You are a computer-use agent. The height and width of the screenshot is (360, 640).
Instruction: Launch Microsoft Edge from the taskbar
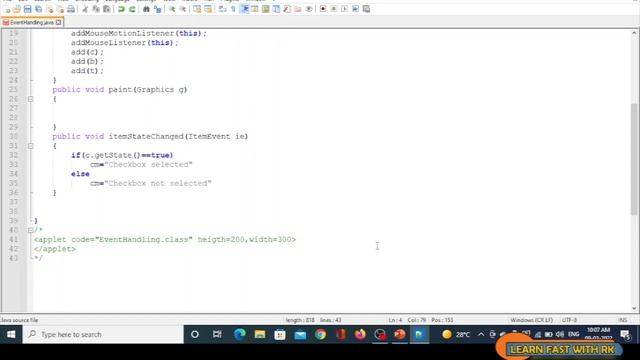pyautogui.click(x=240, y=334)
